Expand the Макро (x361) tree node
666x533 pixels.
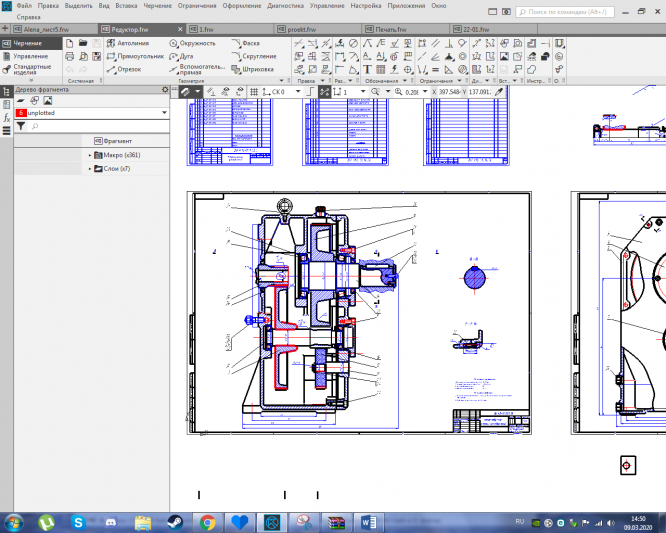90,155
